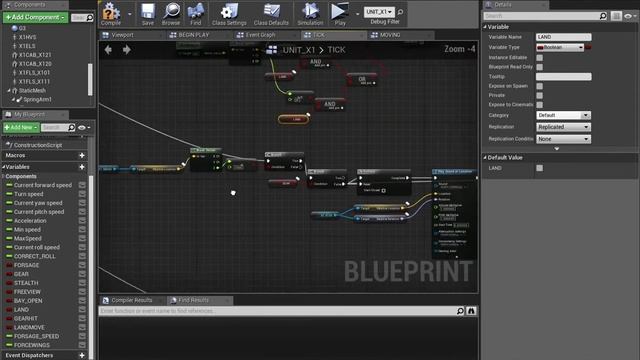Click the UNIT_X1 breadcrumb
The height and width of the screenshot is (360, 640).
click(299, 50)
